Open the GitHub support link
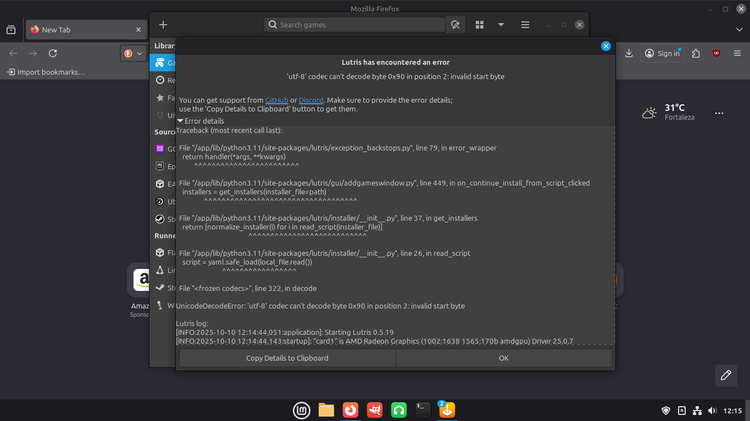Viewport: 750px width, 421px height. (276, 100)
